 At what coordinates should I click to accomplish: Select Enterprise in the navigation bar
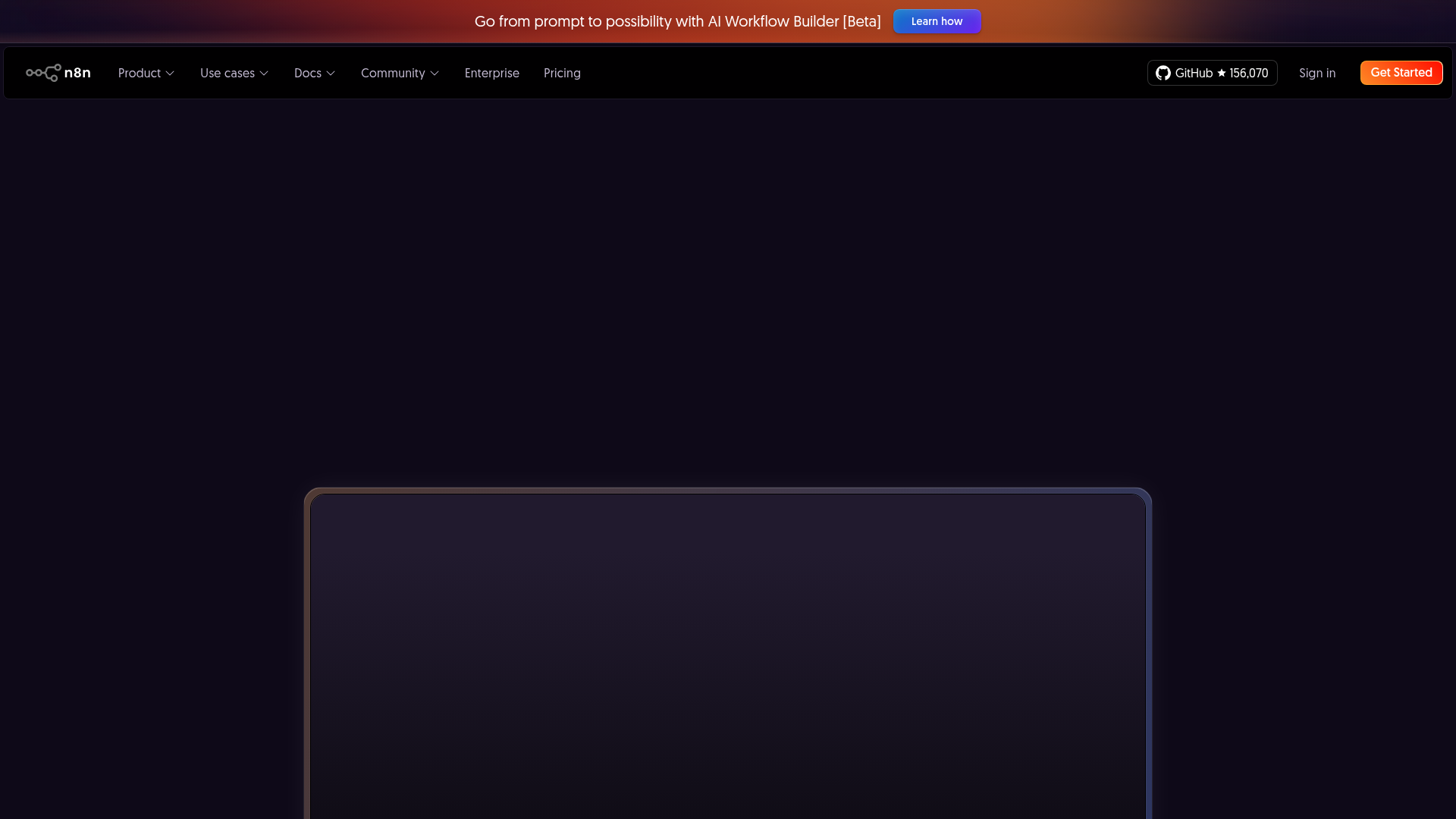click(491, 73)
